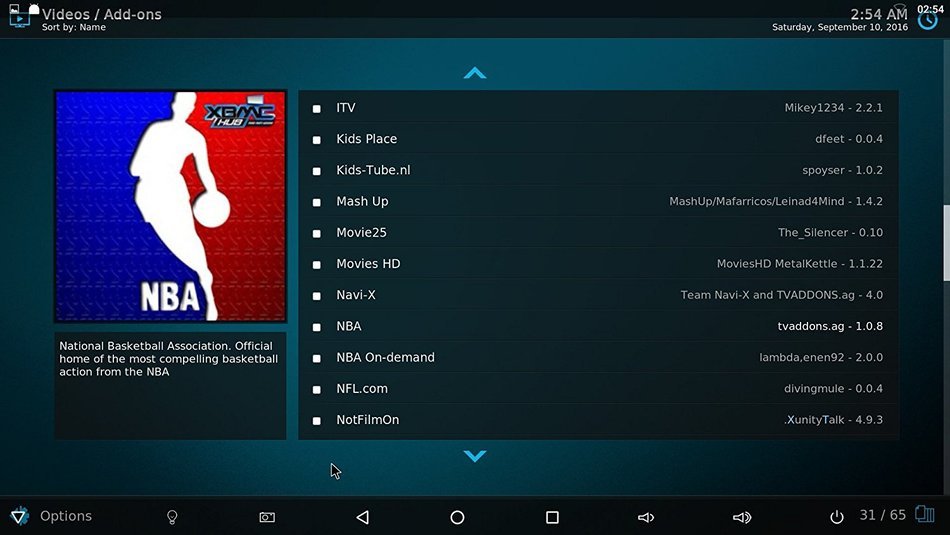
Task: Select the Kids Place add-on
Action: pyautogui.click(x=599, y=139)
